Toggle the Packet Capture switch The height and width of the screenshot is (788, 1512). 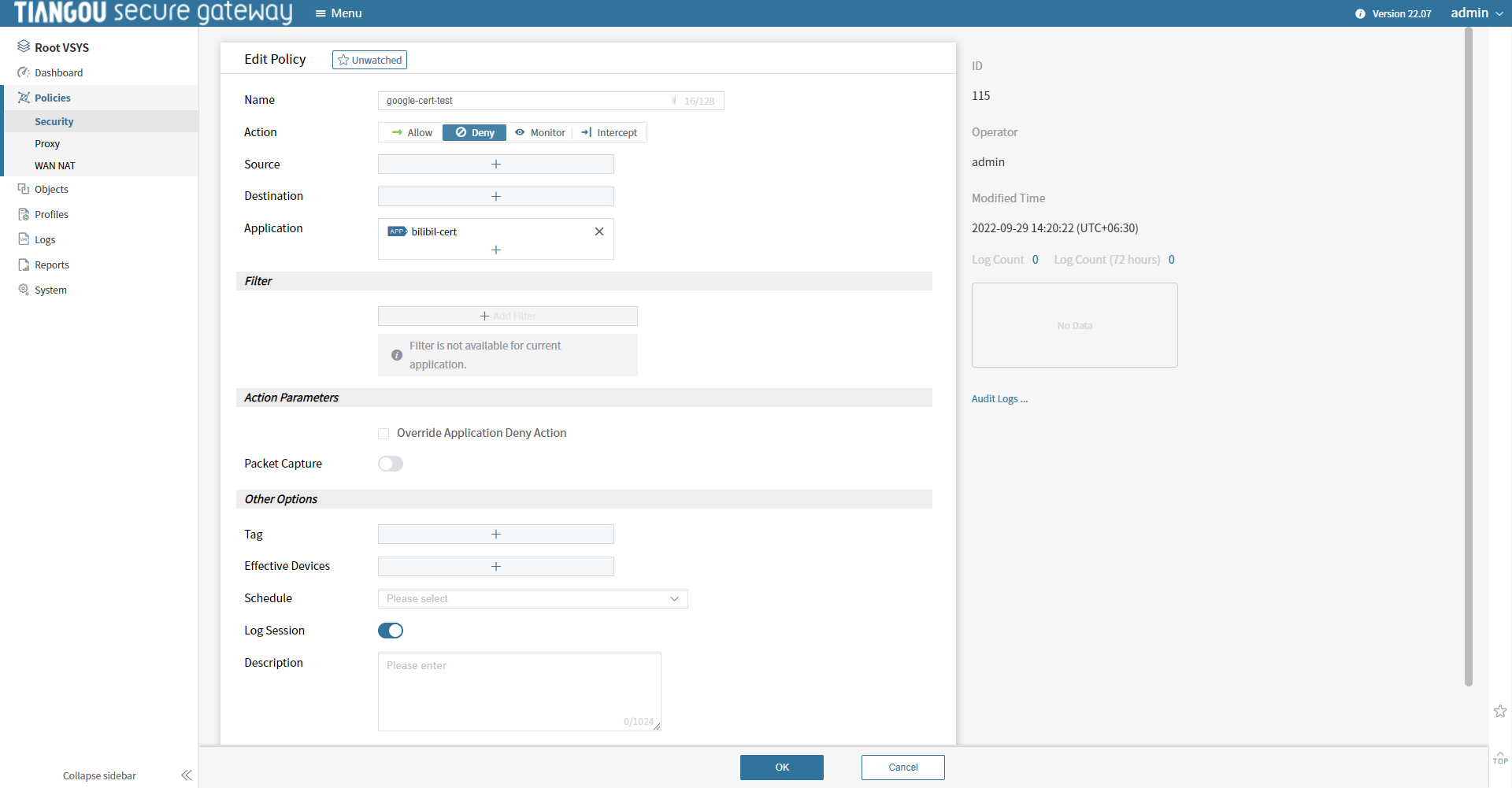tap(391, 464)
